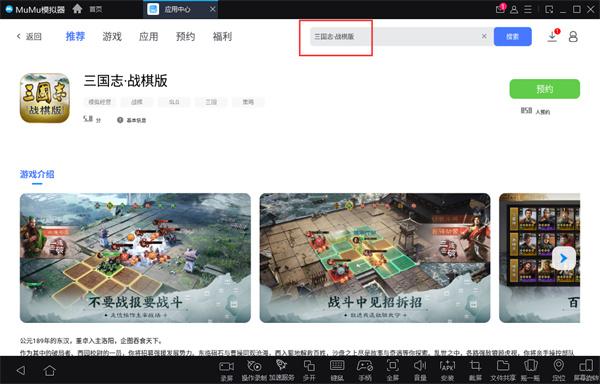Open 键鼠 keyboard mapping settings
The image size is (600, 384).
337,370
